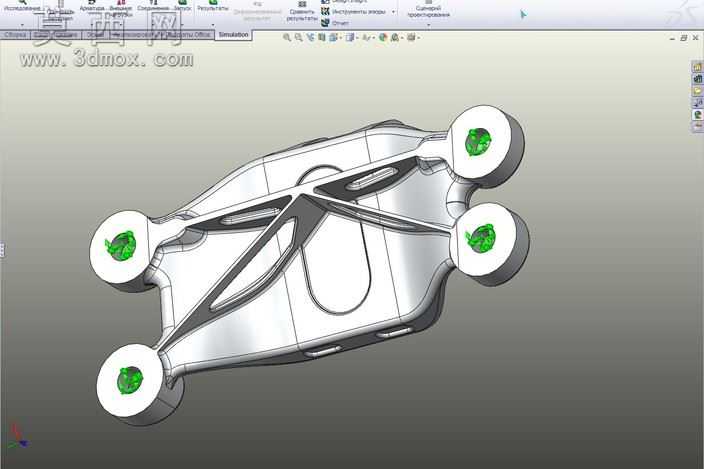Expand the dropdown arrow under Сценарий проектирования

tap(428, 25)
